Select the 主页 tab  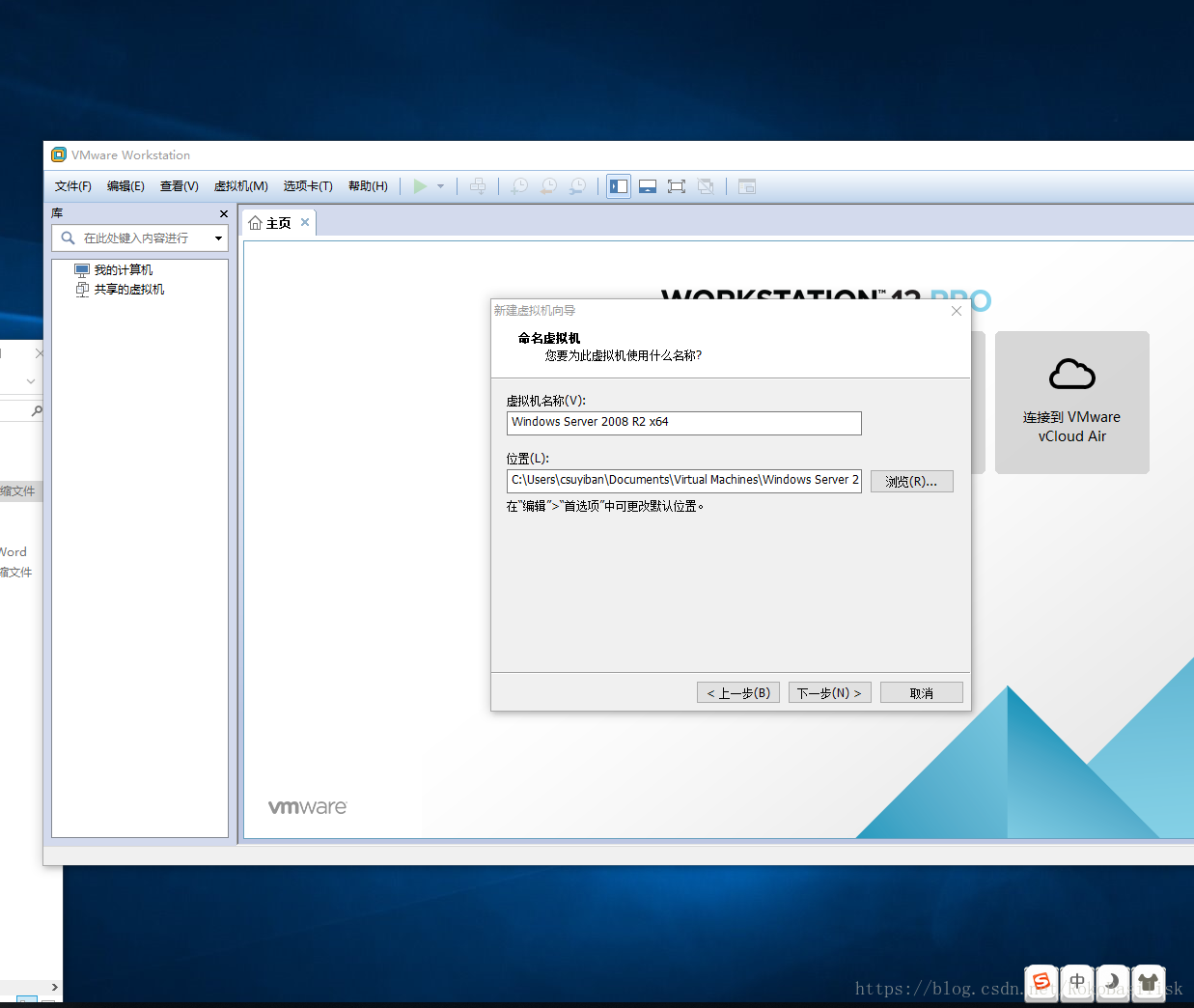click(278, 223)
